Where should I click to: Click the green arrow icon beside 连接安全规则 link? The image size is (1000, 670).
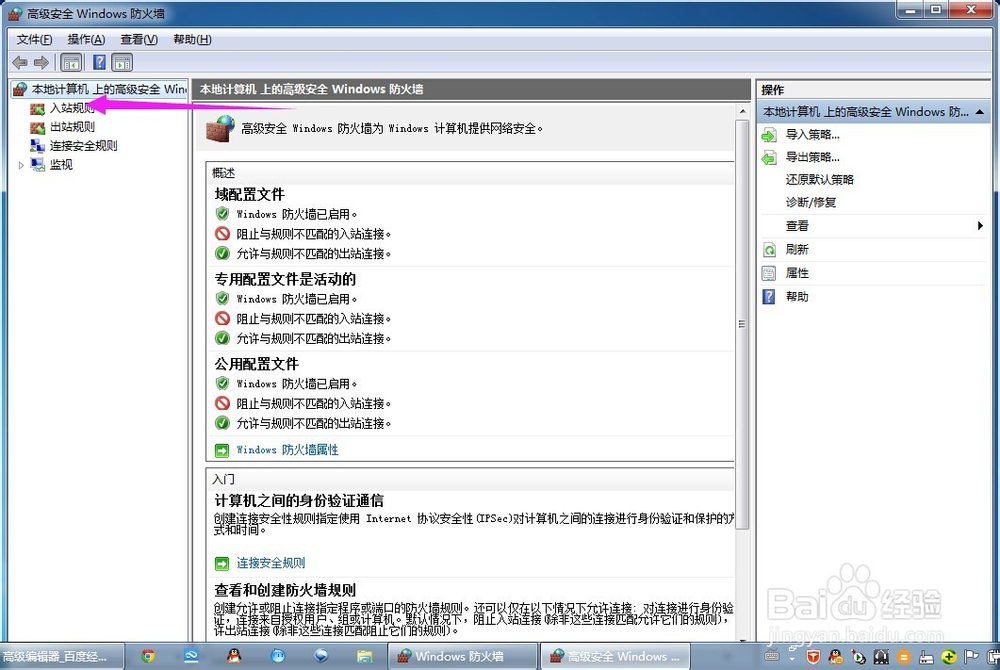(221, 564)
